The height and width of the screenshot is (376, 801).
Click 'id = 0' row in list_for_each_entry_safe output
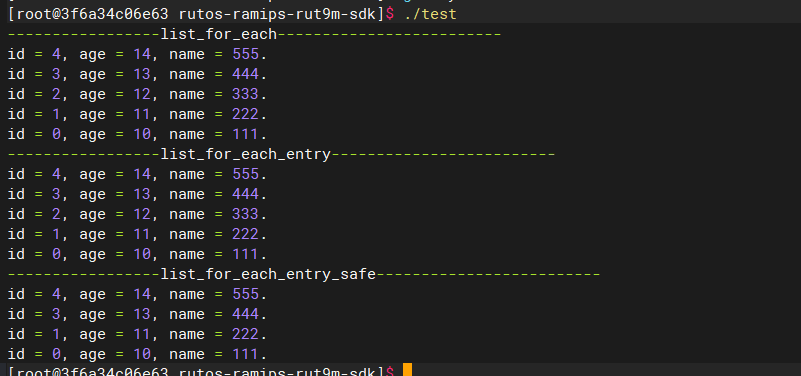tap(137, 354)
